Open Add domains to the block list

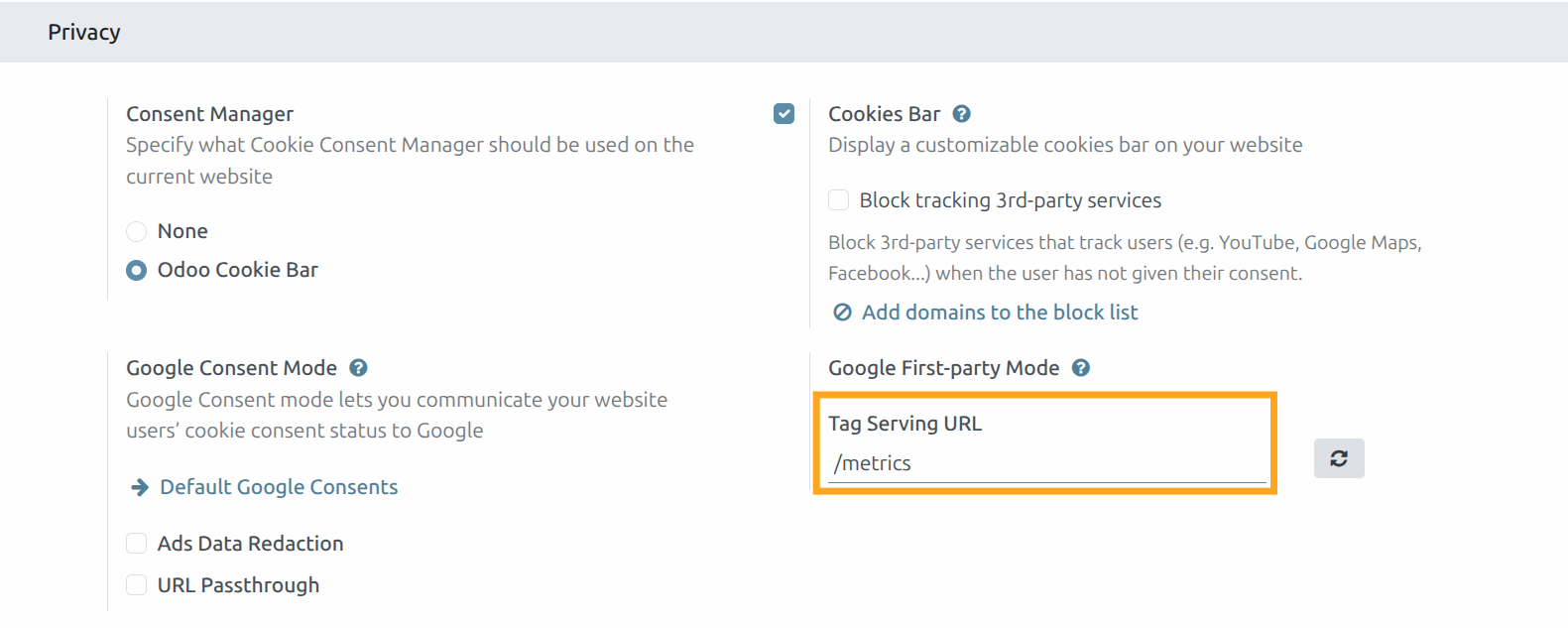coord(999,313)
